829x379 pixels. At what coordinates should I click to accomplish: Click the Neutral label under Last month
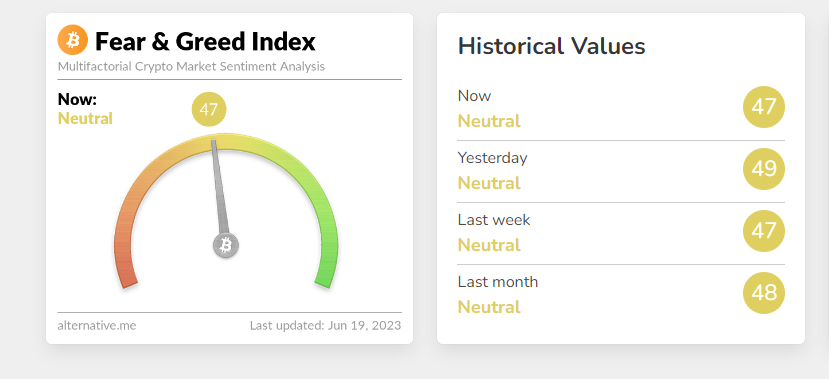point(489,307)
